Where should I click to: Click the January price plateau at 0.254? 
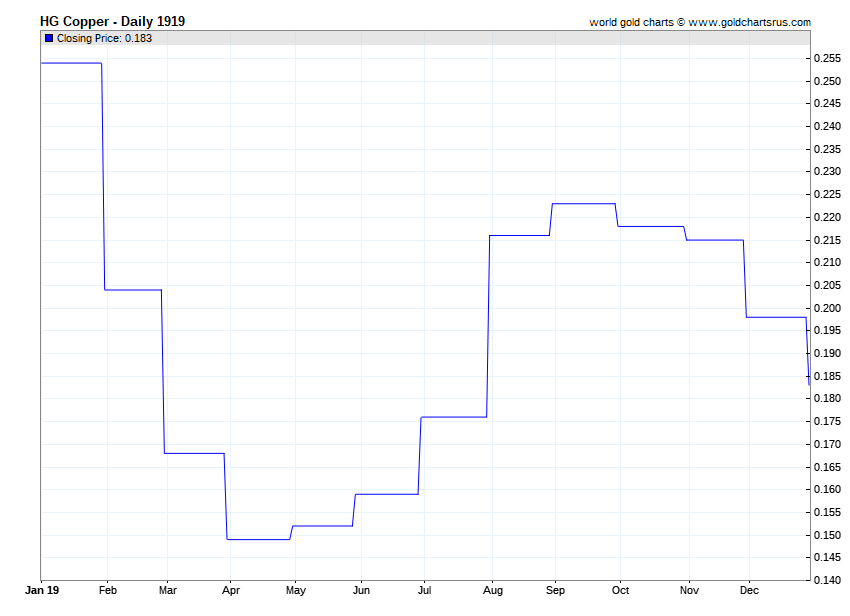click(70, 63)
